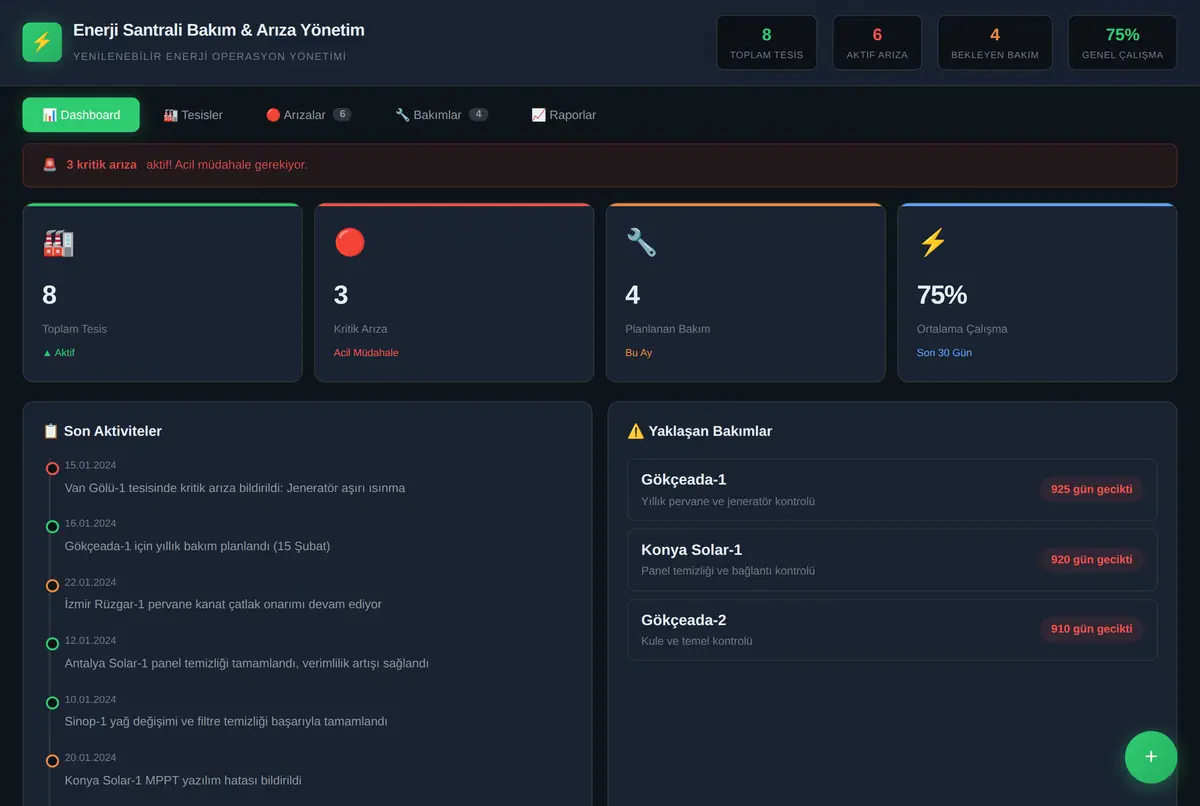Click the lightning icon on Ortalama Çalışma card
This screenshot has width=1200, height=806.
(932, 242)
